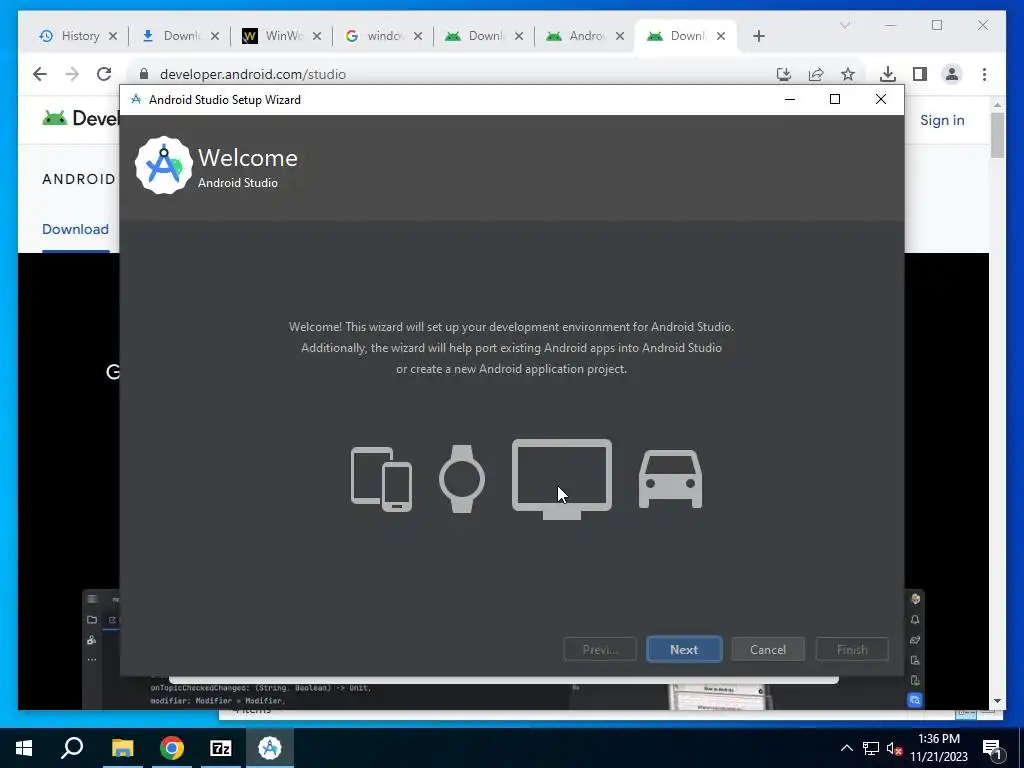Go back in Chrome
This screenshot has width=1024, height=768.
coord(40,74)
